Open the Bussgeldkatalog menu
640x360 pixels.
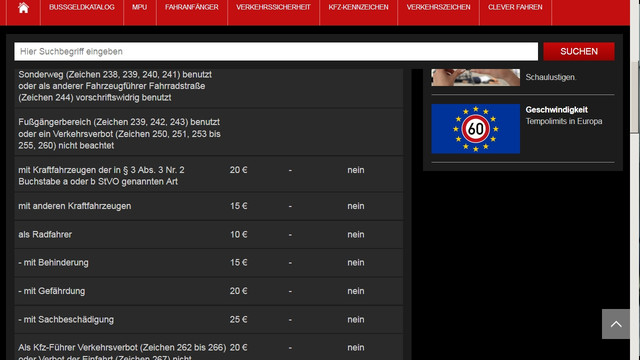pyautogui.click(x=82, y=7)
